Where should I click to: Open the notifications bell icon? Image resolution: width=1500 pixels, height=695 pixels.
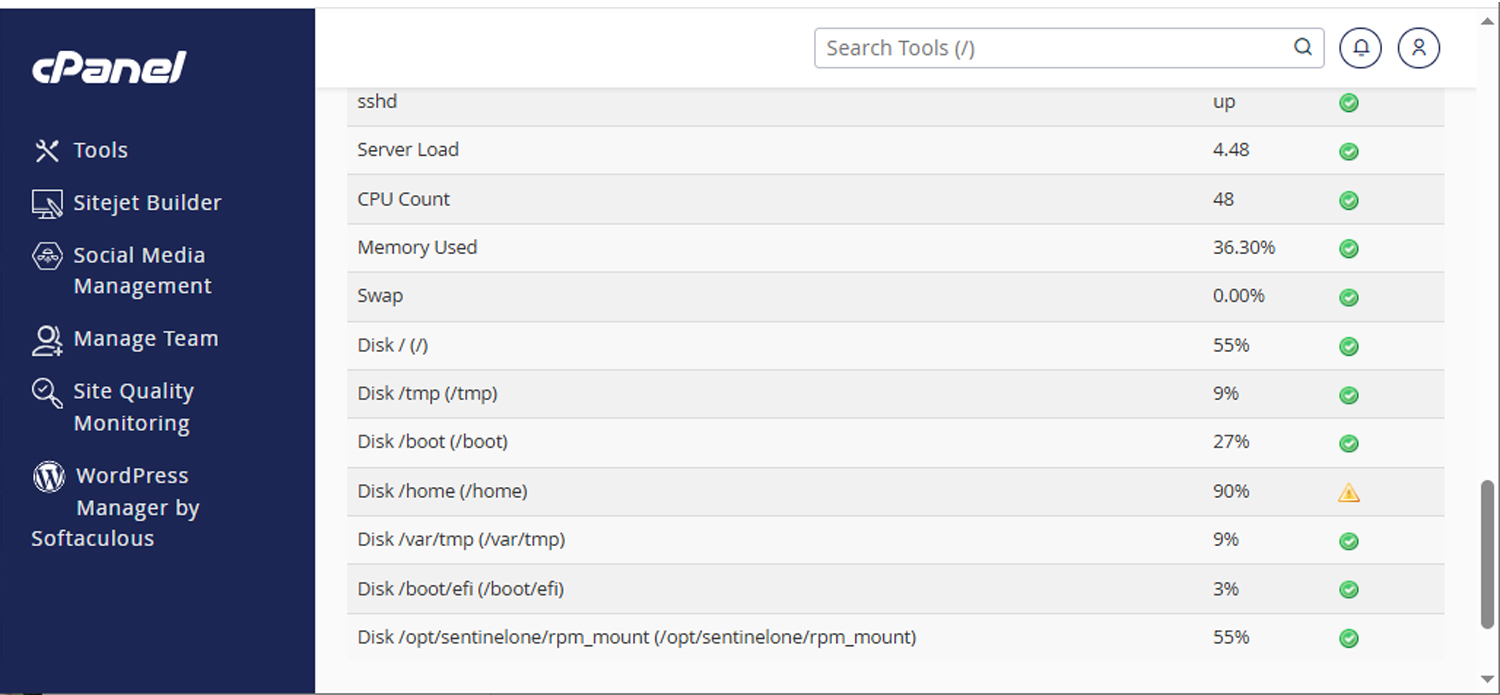point(1360,48)
